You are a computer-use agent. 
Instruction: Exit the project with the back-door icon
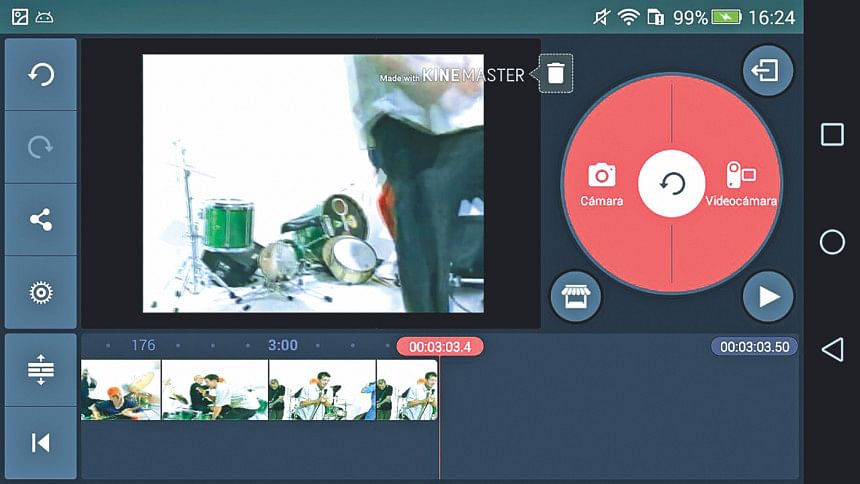(767, 72)
